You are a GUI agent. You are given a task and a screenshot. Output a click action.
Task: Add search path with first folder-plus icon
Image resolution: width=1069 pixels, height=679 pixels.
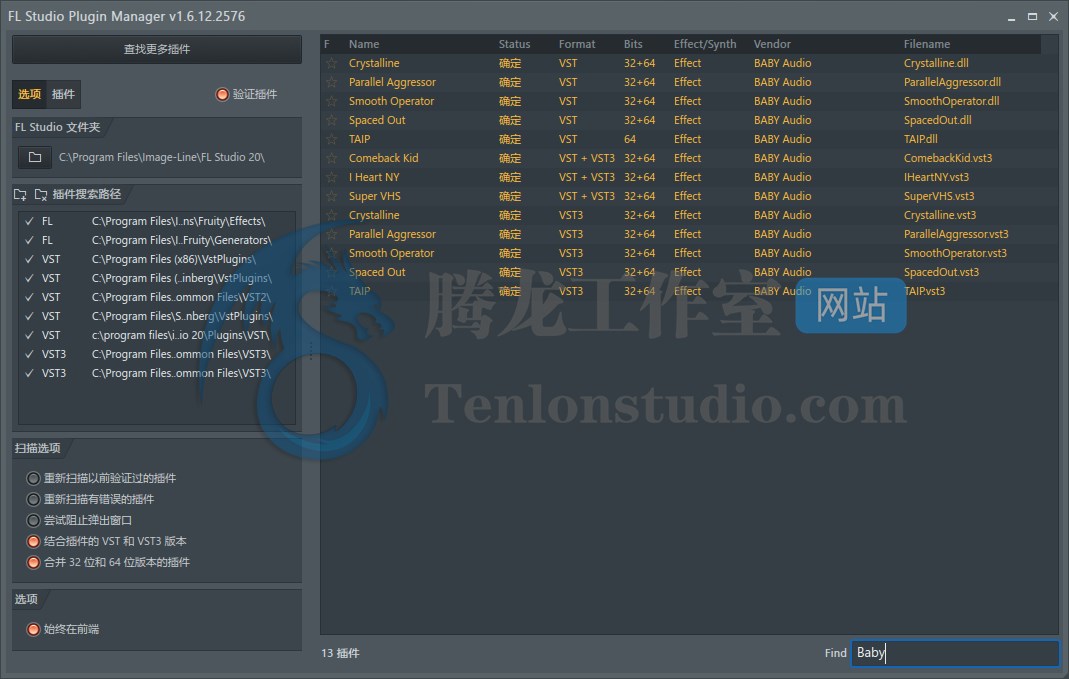(x=20, y=195)
